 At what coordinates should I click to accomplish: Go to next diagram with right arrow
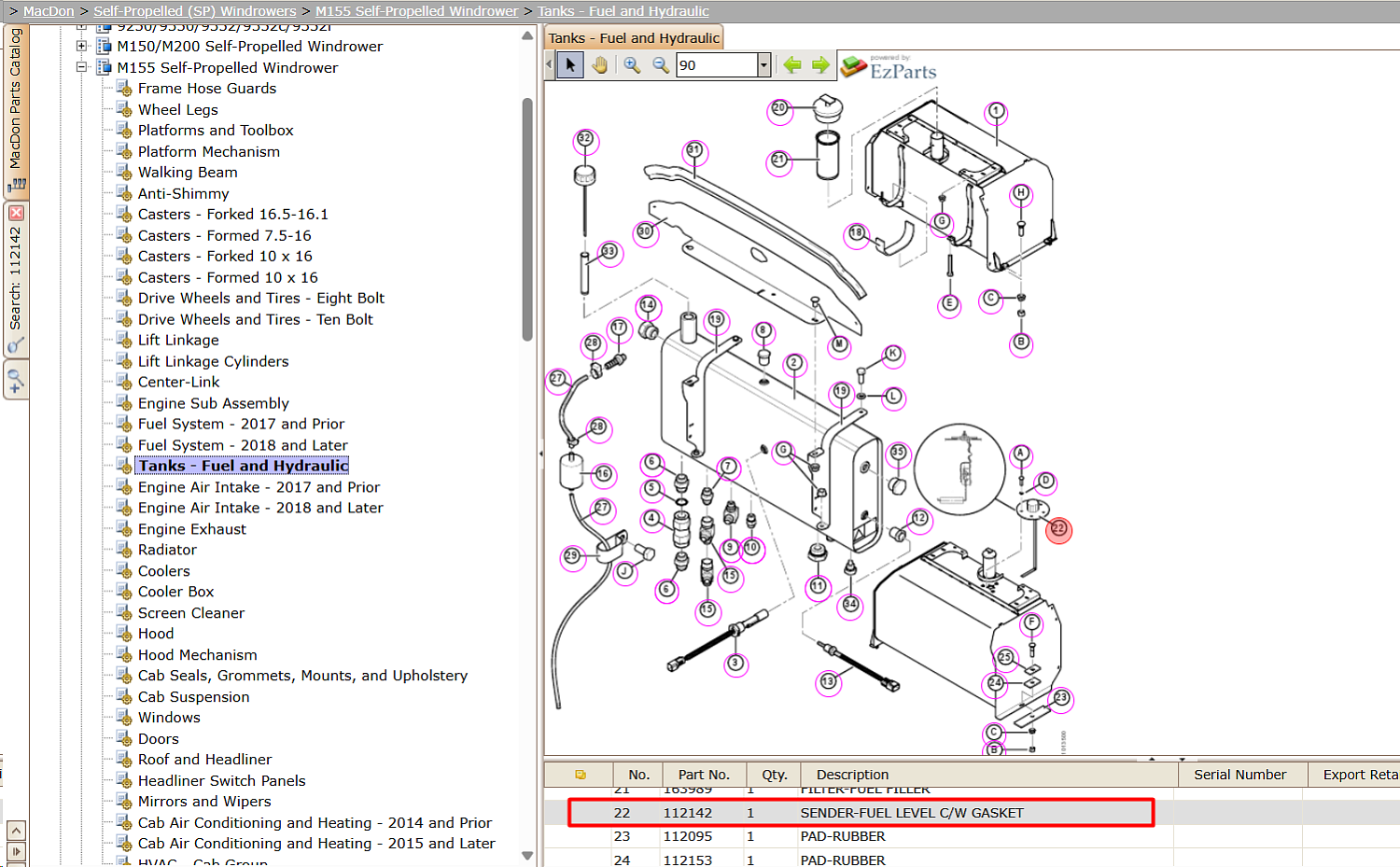tap(820, 64)
